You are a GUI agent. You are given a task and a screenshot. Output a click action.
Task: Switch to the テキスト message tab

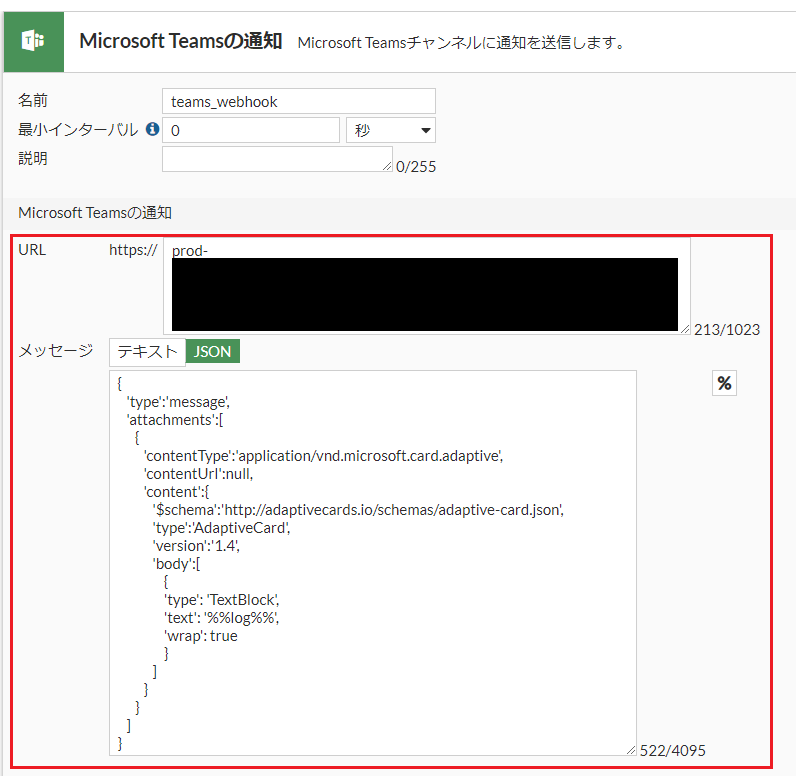[147, 352]
